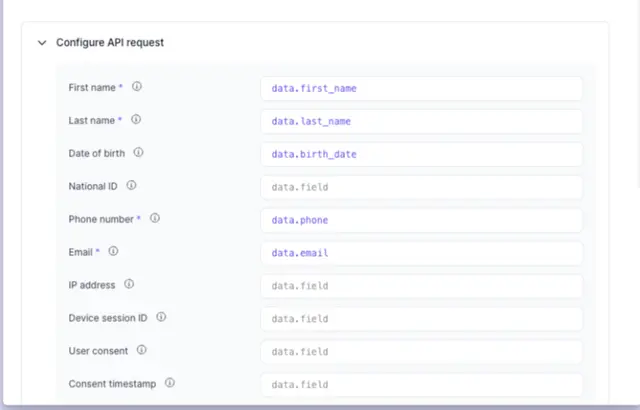
Task: Click the Email label text
Action: tap(80, 252)
